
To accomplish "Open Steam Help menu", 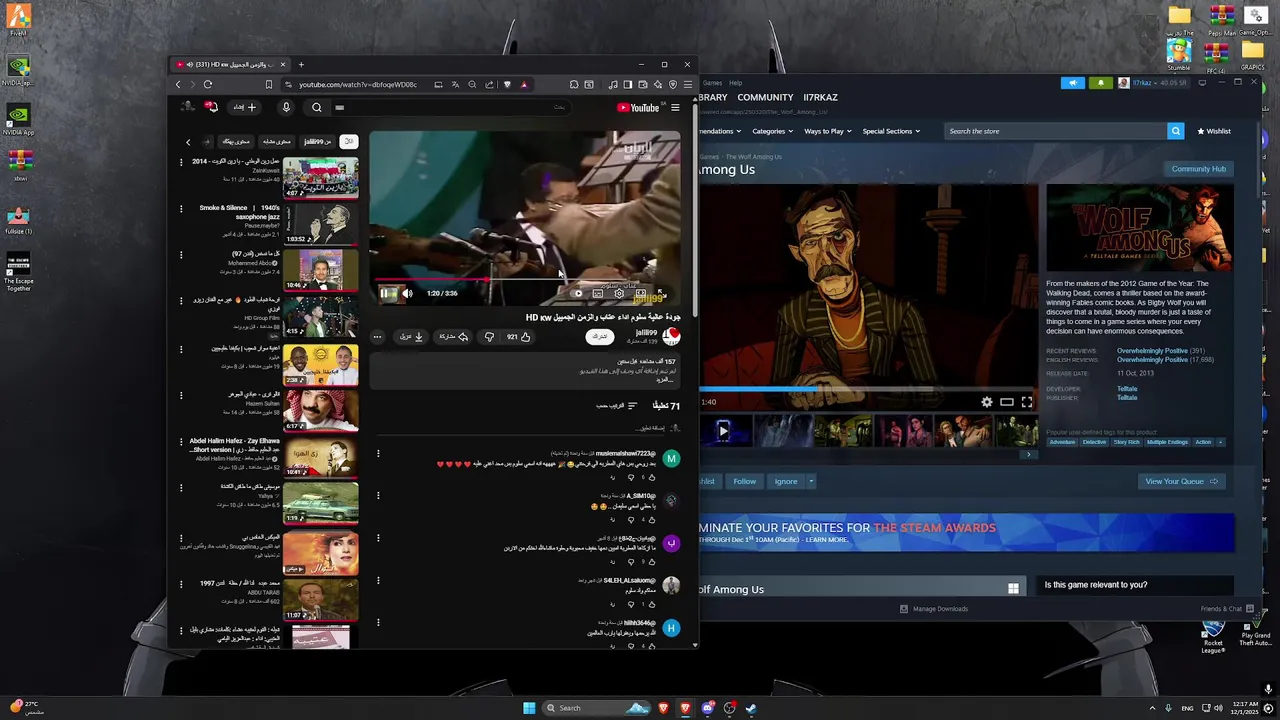I will click(735, 83).
